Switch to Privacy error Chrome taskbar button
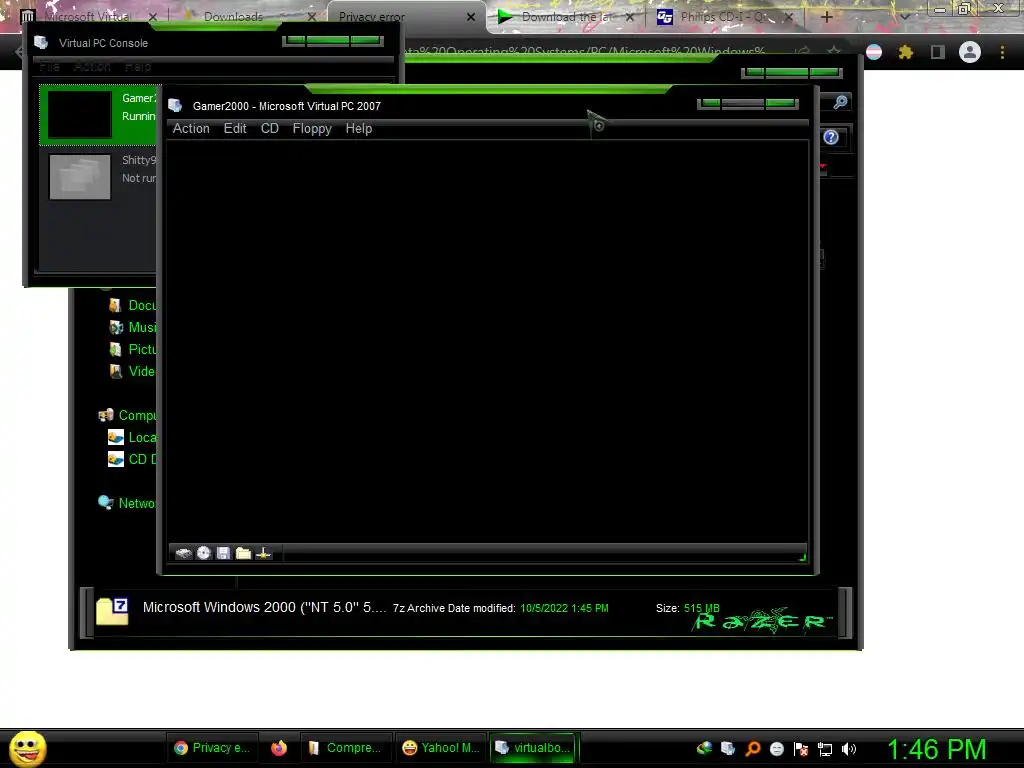1024x768 pixels. click(212, 748)
